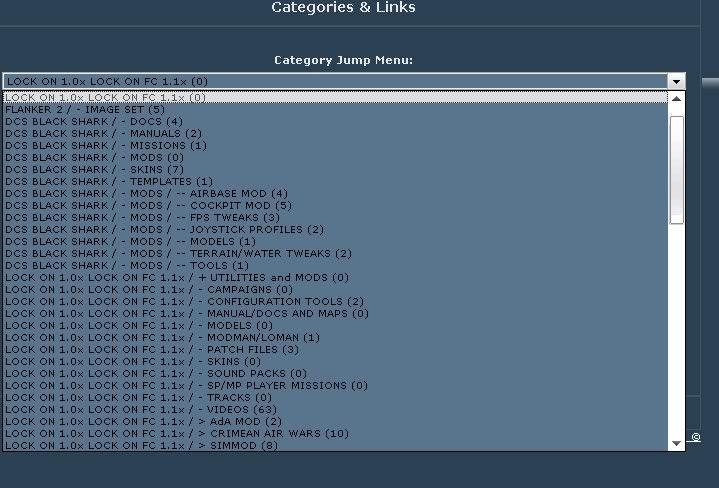Jump to the COCKPIT MOD (5) category
Image resolution: width=719 pixels, height=488 pixels.
point(335,205)
